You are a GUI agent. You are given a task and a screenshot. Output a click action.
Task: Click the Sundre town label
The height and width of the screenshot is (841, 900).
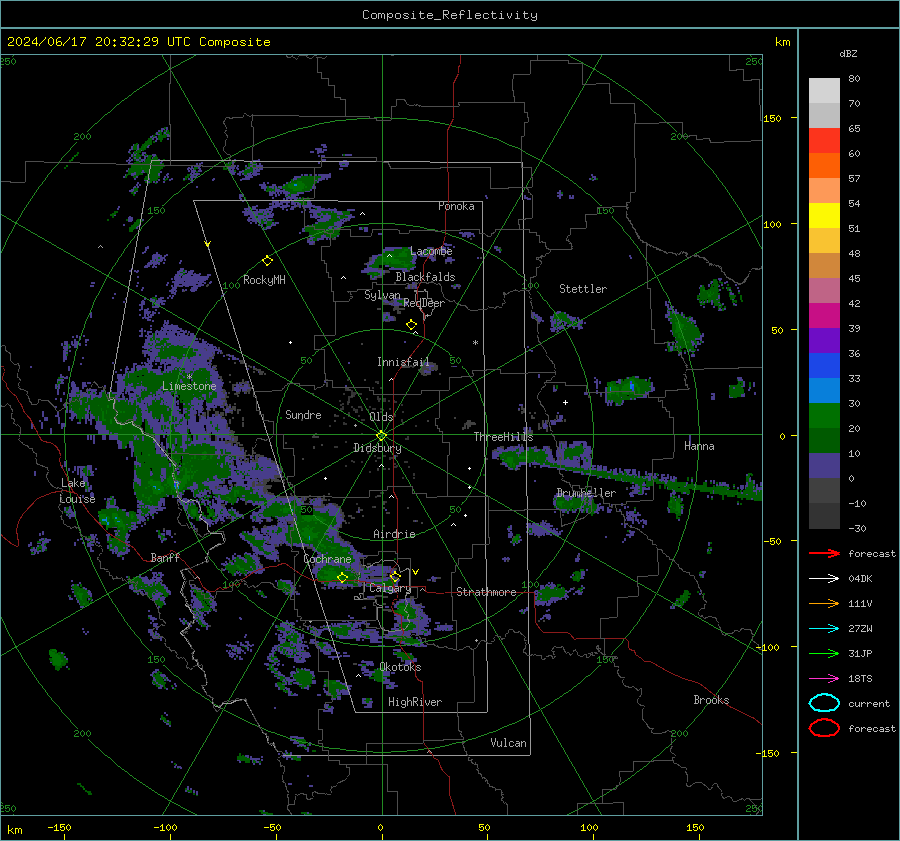click(x=303, y=414)
